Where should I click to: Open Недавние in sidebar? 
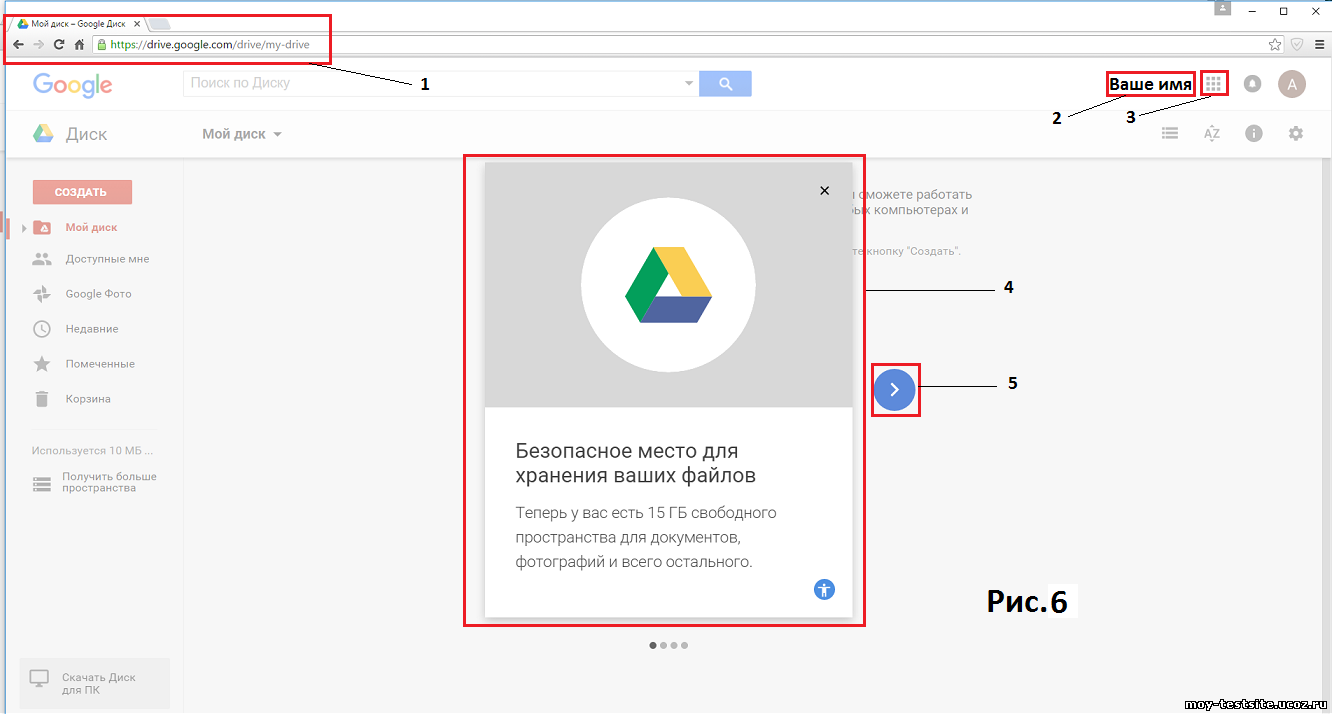[92, 329]
